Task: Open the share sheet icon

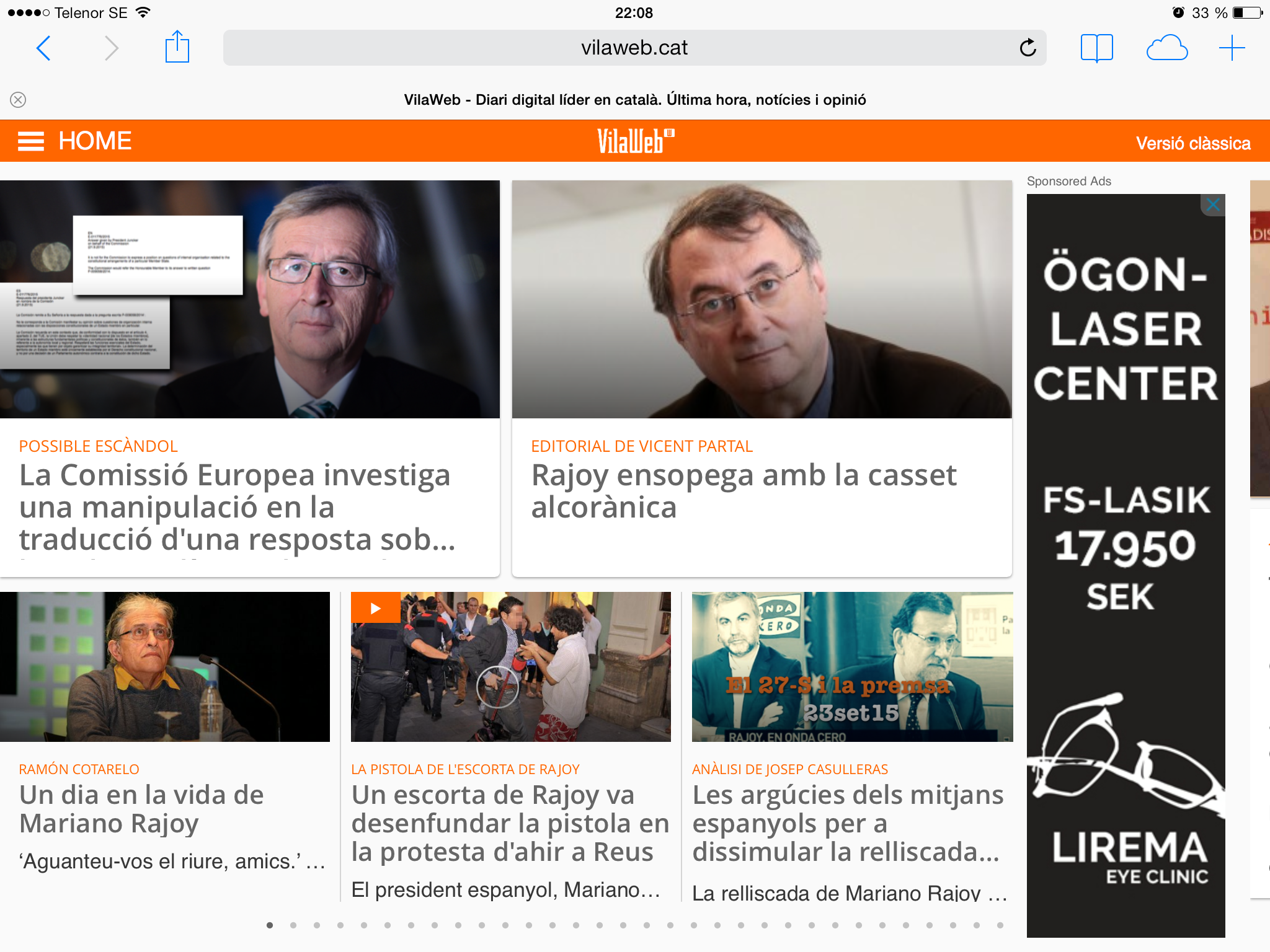Action: click(x=177, y=46)
